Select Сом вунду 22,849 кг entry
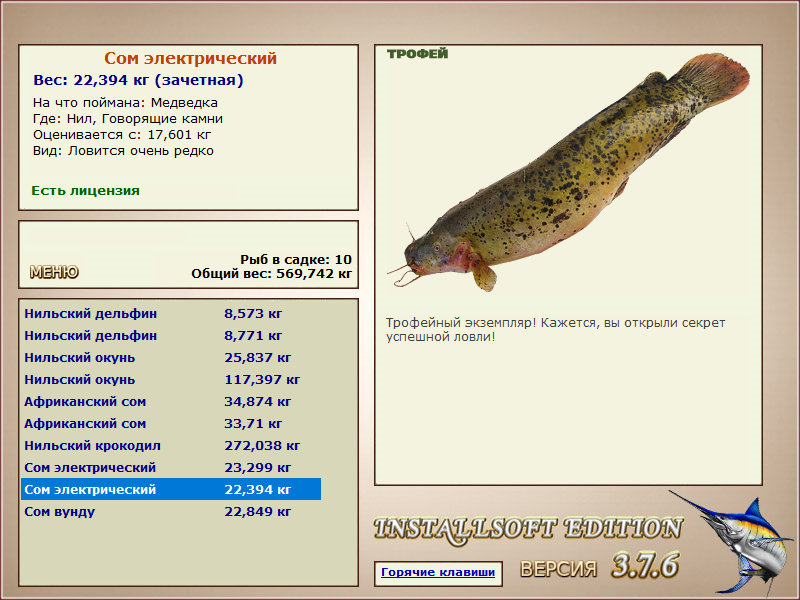The width and height of the screenshot is (800, 600). [x=171, y=511]
